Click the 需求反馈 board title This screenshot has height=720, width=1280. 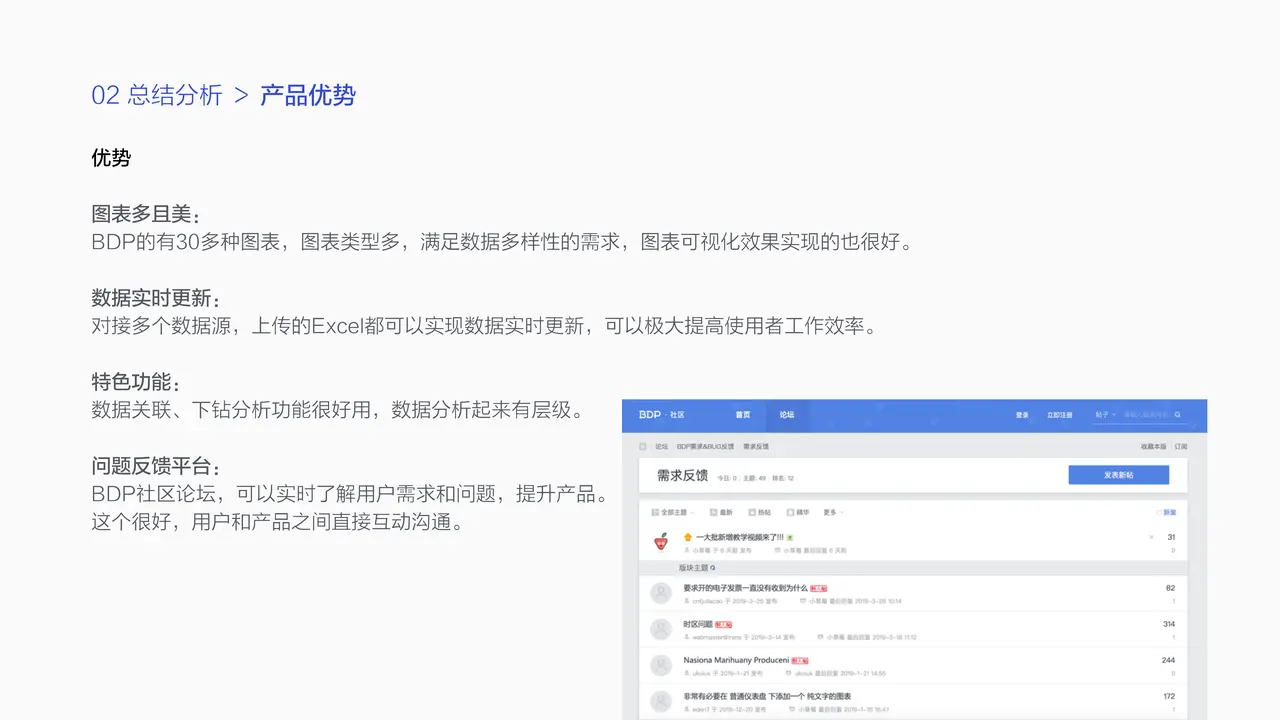[682, 475]
